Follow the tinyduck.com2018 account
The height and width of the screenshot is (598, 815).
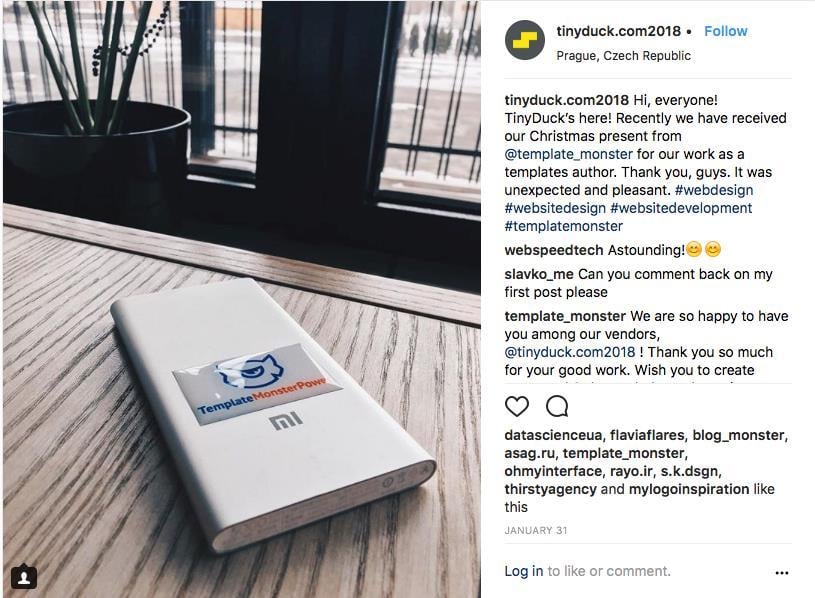(726, 31)
